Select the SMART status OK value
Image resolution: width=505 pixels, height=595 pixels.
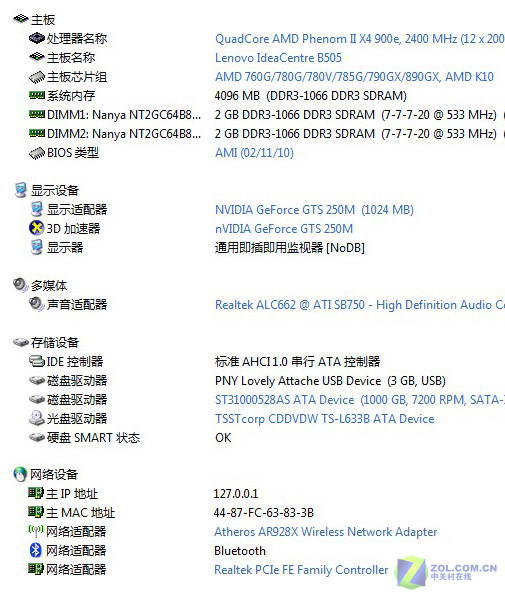point(223,438)
